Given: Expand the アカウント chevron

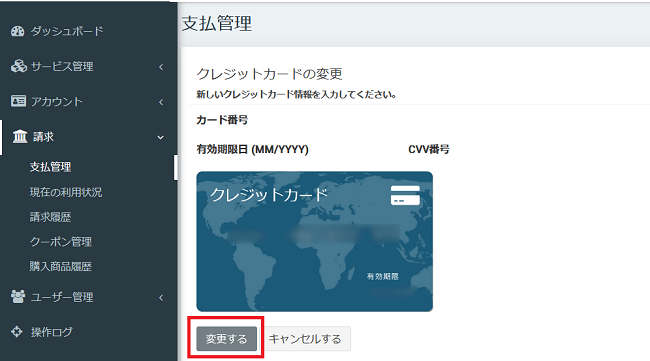Looking at the screenshot, I should 161,102.
